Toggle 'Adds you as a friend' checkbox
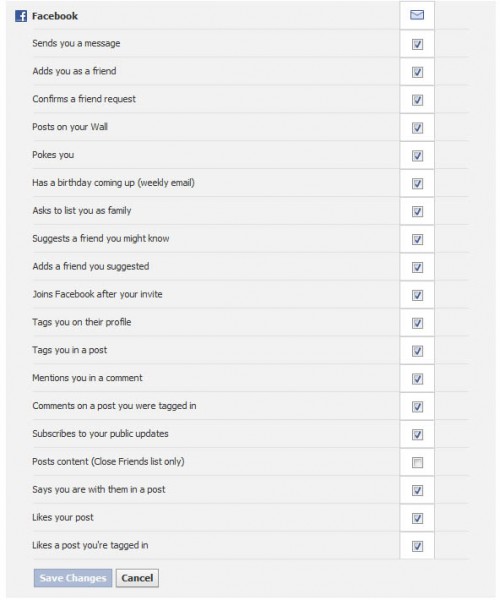Screen dimensions: 500x600 [417, 72]
